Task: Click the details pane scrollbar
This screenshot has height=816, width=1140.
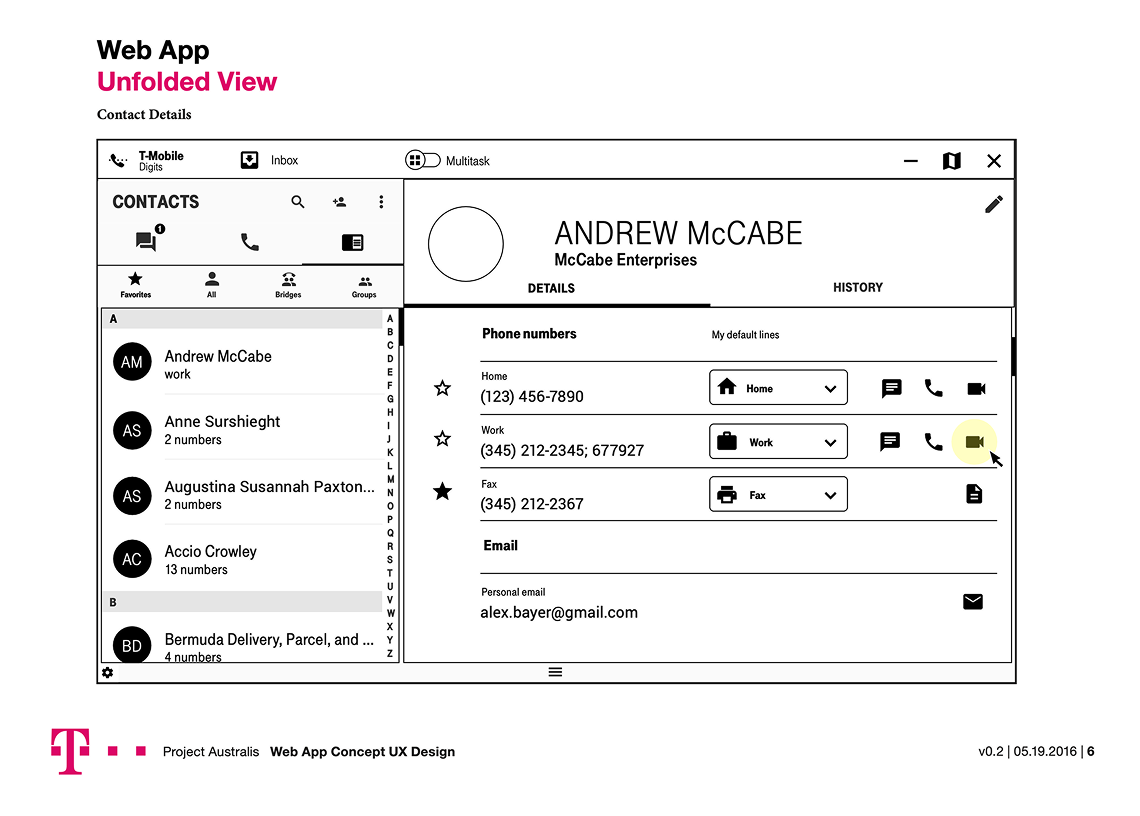Action: [x=1013, y=356]
